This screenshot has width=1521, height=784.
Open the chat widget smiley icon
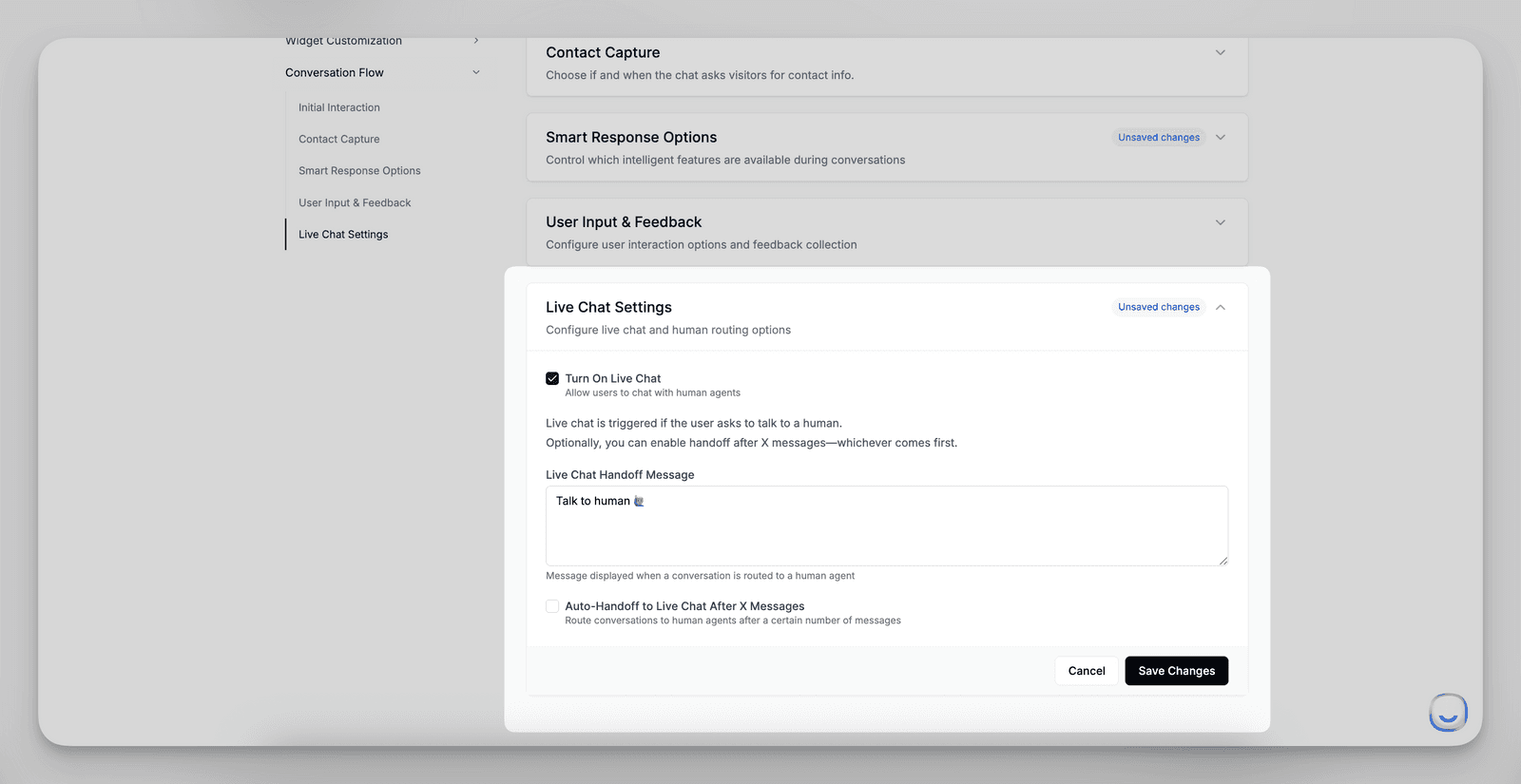coord(1448,712)
